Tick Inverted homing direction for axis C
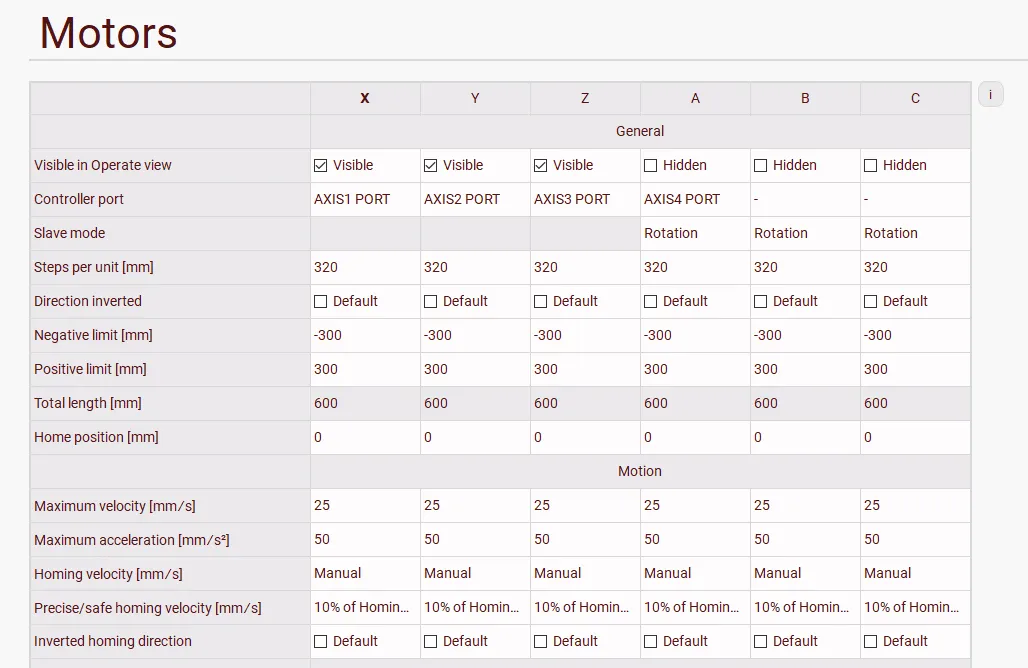This screenshot has height=668, width=1028. [x=871, y=642]
